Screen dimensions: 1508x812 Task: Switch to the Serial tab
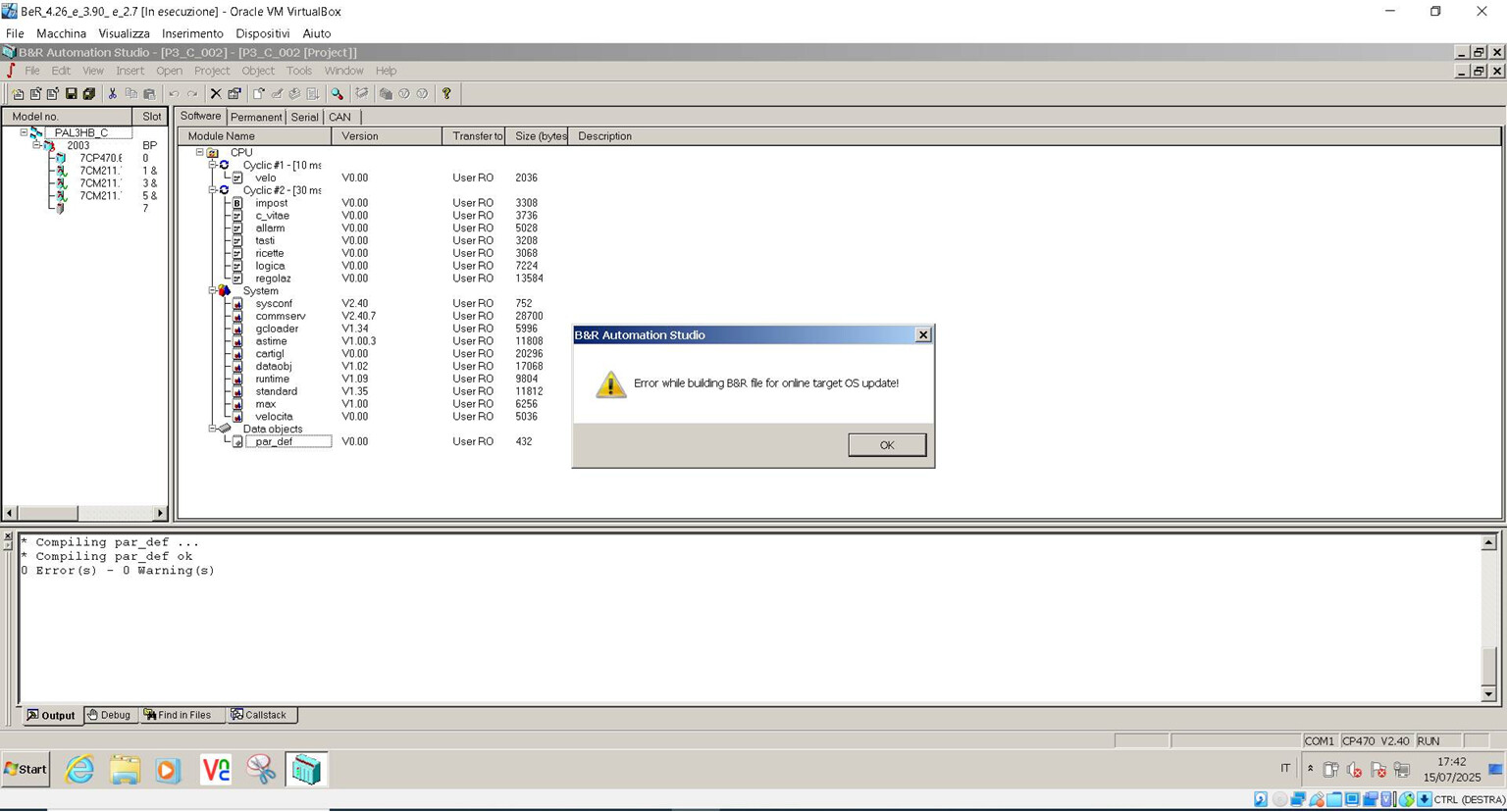pyautogui.click(x=304, y=118)
